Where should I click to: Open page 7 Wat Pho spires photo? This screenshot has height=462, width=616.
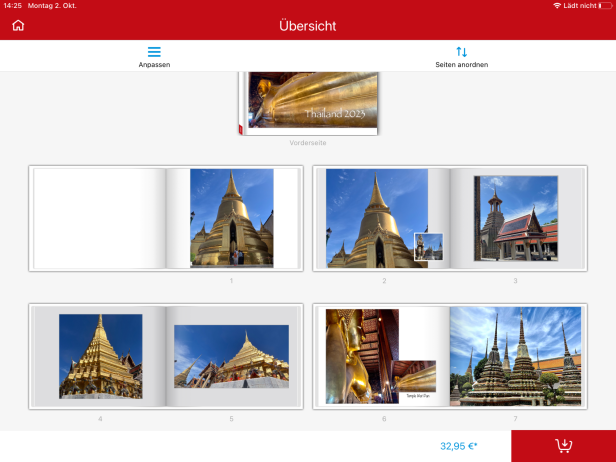[x=515, y=356]
